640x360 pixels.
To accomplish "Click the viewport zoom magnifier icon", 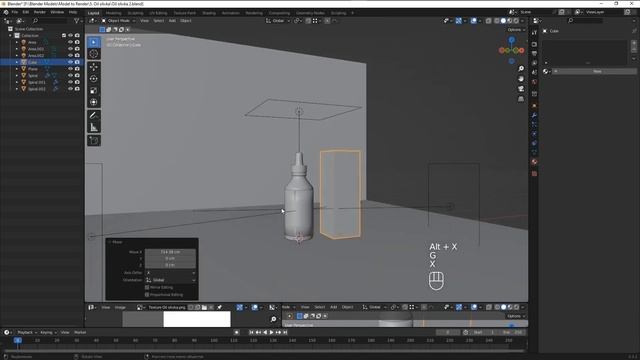I will (521, 69).
